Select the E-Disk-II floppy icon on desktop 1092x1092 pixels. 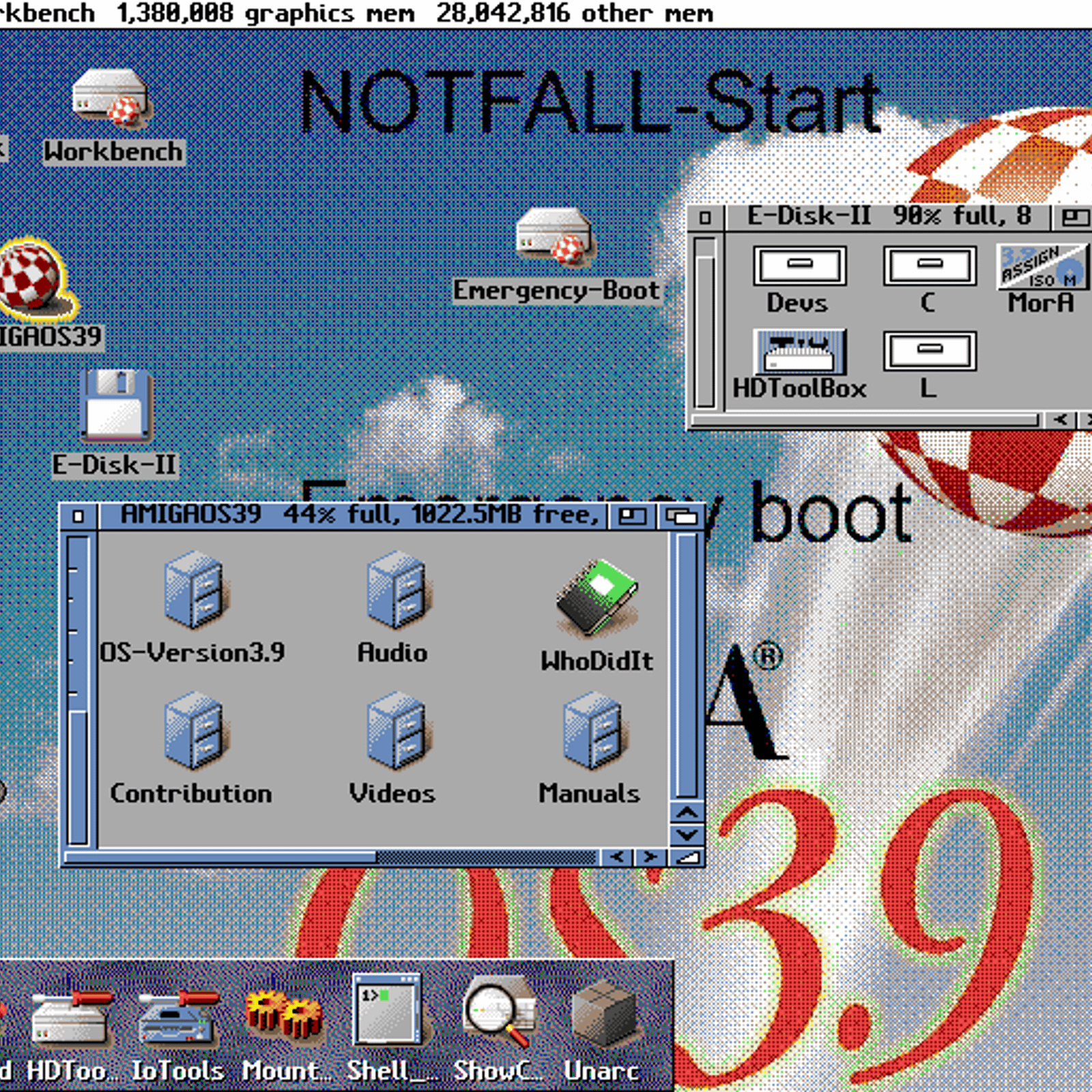116,405
